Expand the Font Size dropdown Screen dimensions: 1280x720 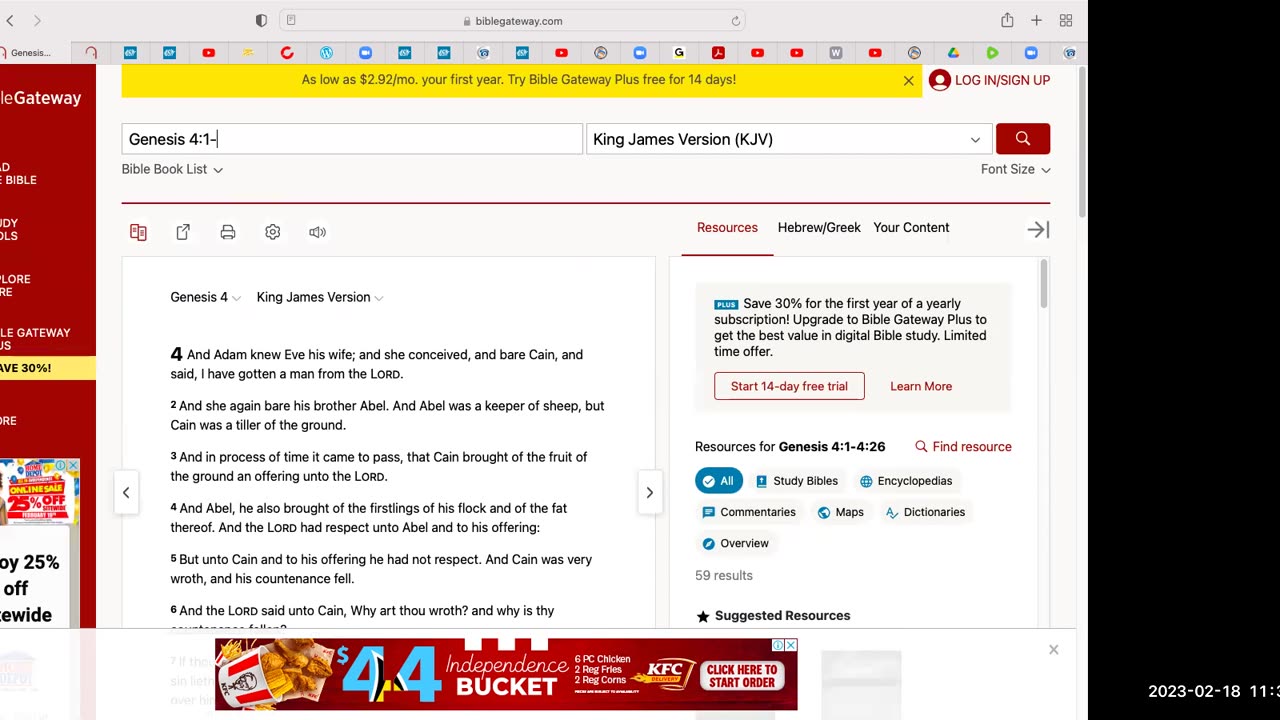pyautogui.click(x=1015, y=169)
